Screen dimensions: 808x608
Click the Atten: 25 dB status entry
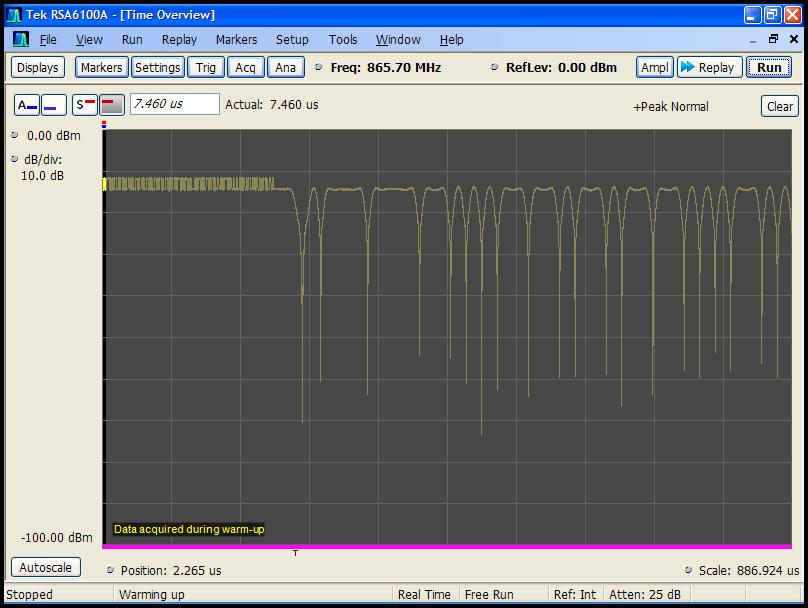click(x=645, y=595)
